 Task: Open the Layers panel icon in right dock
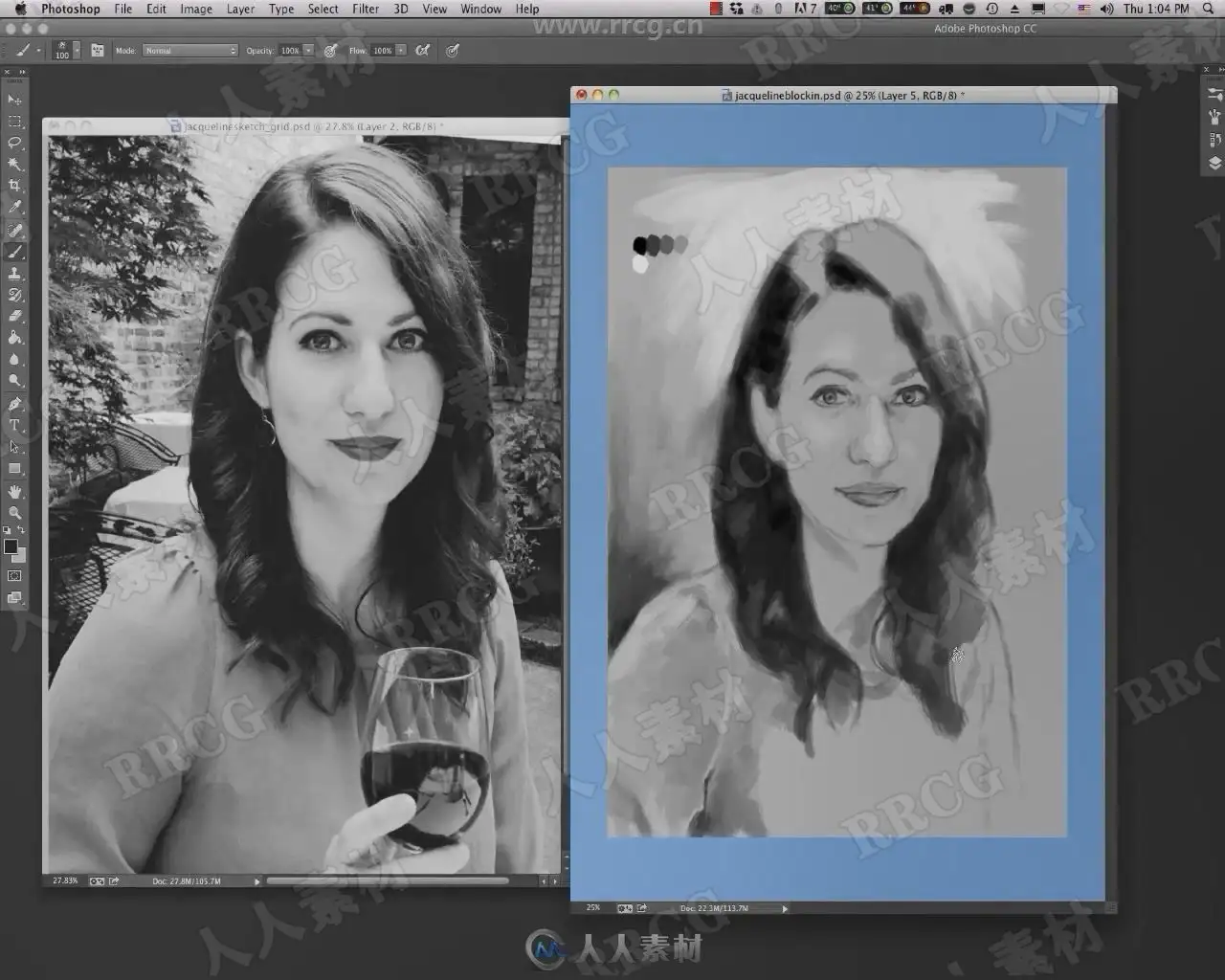[1214, 163]
